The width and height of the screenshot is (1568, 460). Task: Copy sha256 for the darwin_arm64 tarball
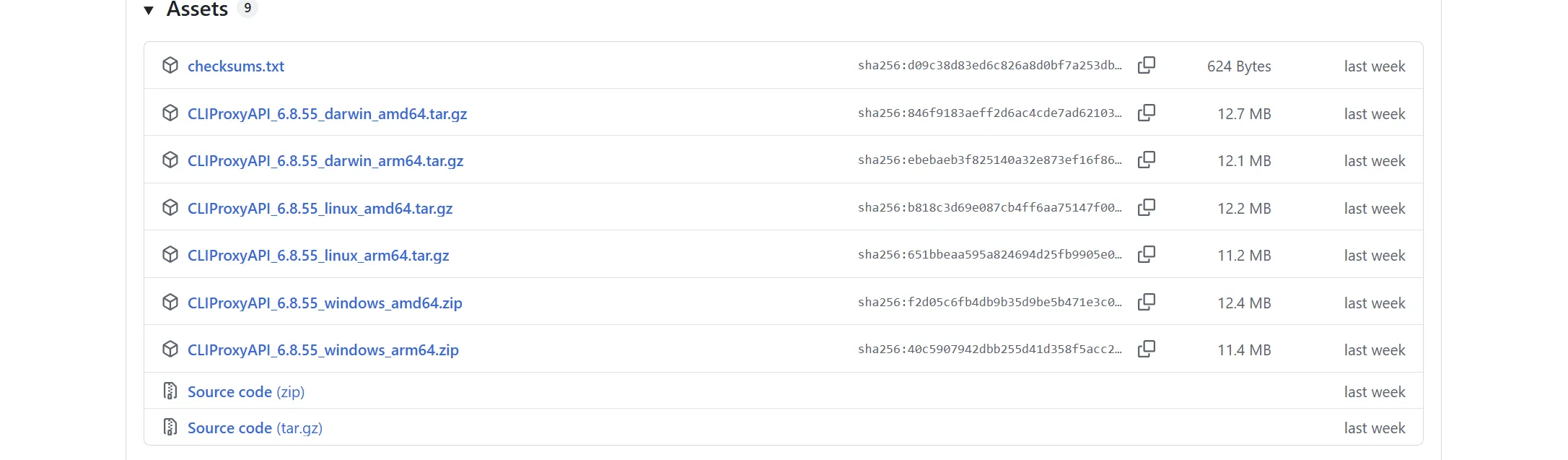click(x=1146, y=160)
